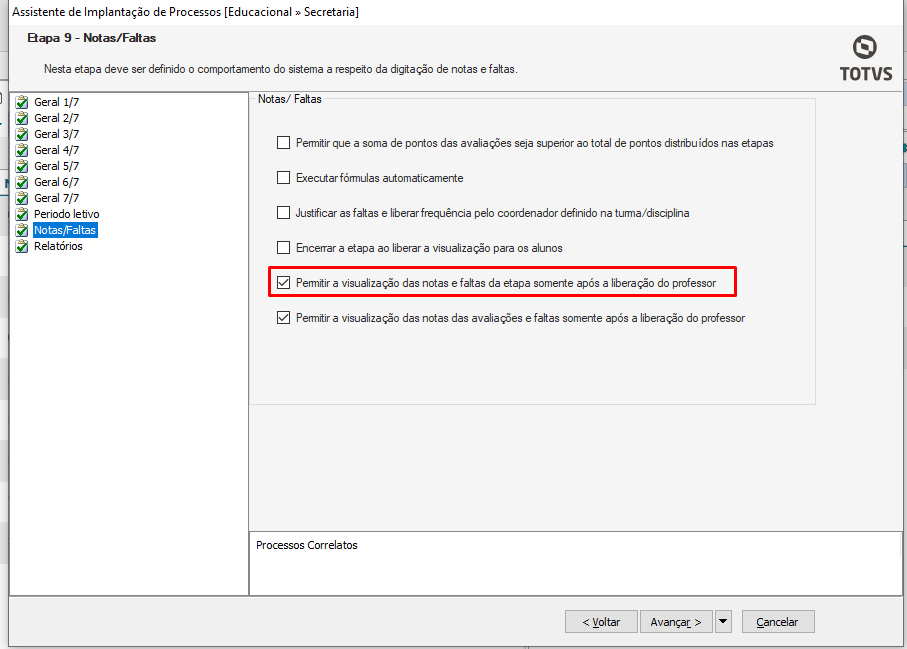Click the TOTVS logo
Image resolution: width=907 pixels, height=649 pixels.
865,58
